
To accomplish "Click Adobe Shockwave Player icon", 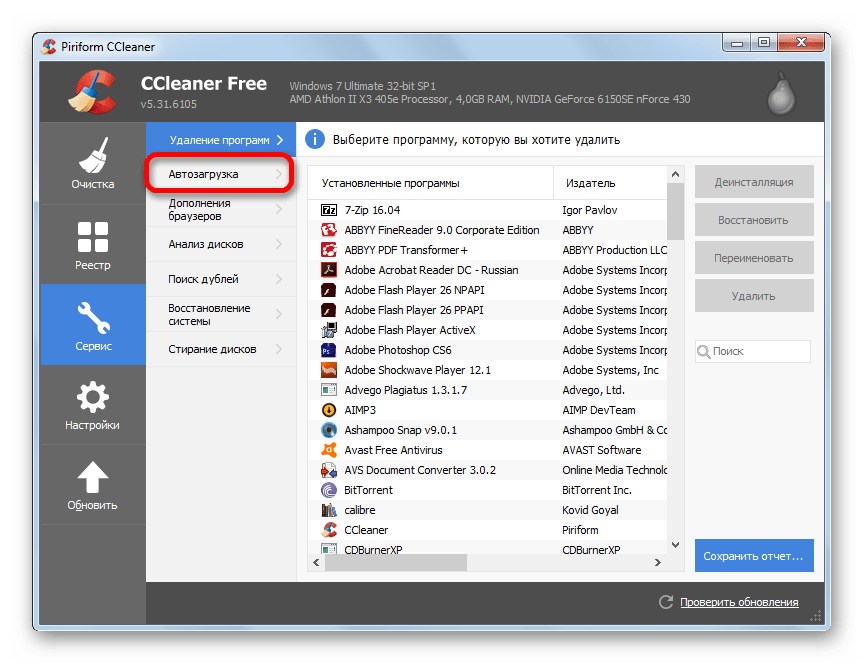I will click(329, 370).
